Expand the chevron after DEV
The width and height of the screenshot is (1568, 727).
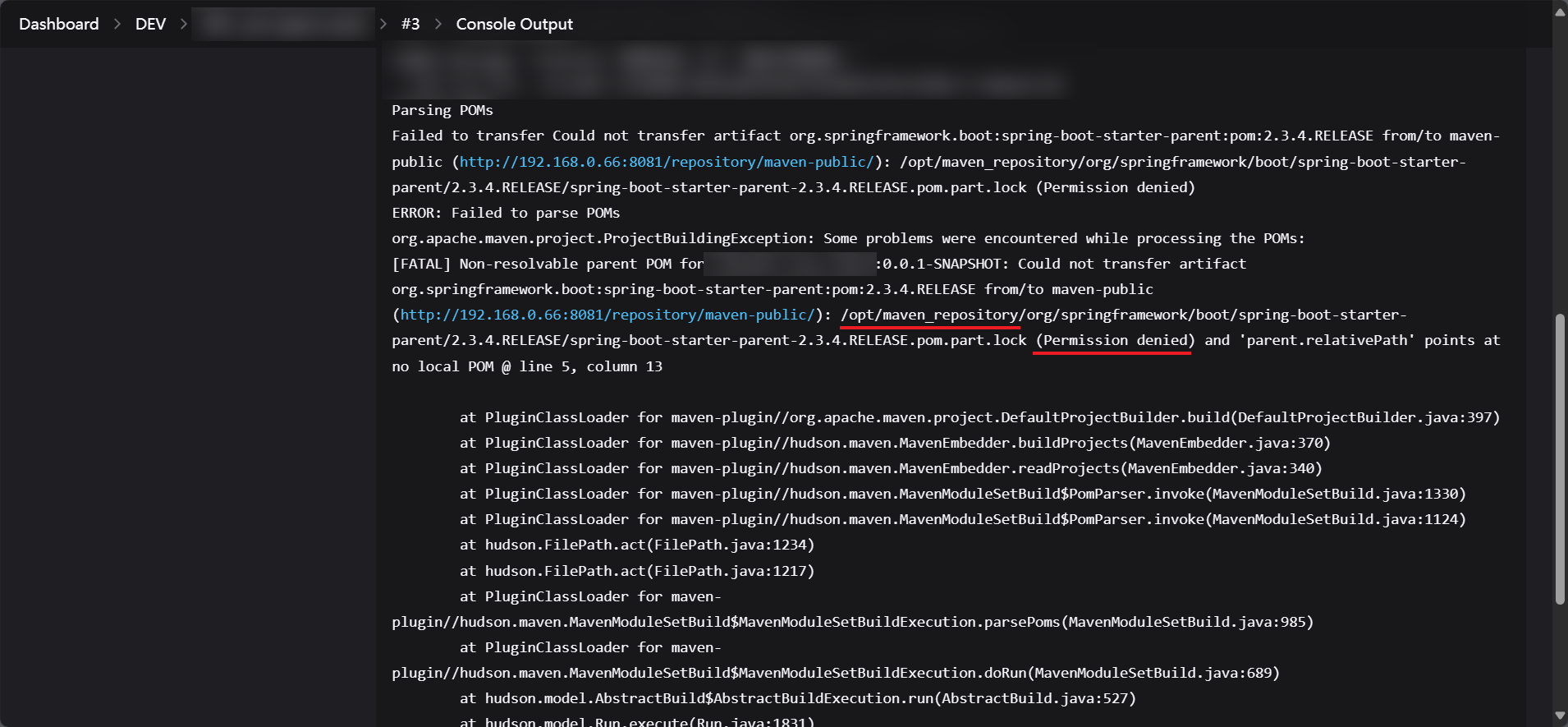(x=184, y=24)
